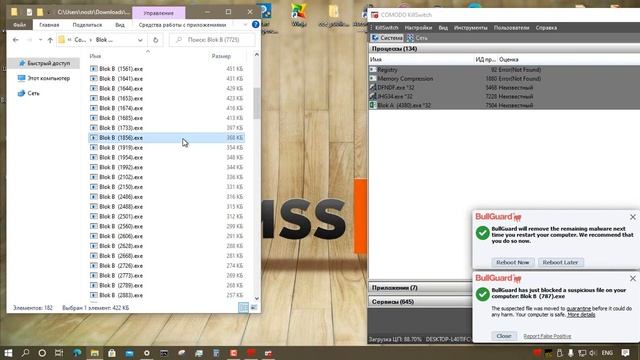
Task: Select file Blok B (2560).exe
Action: click(x=167, y=226)
